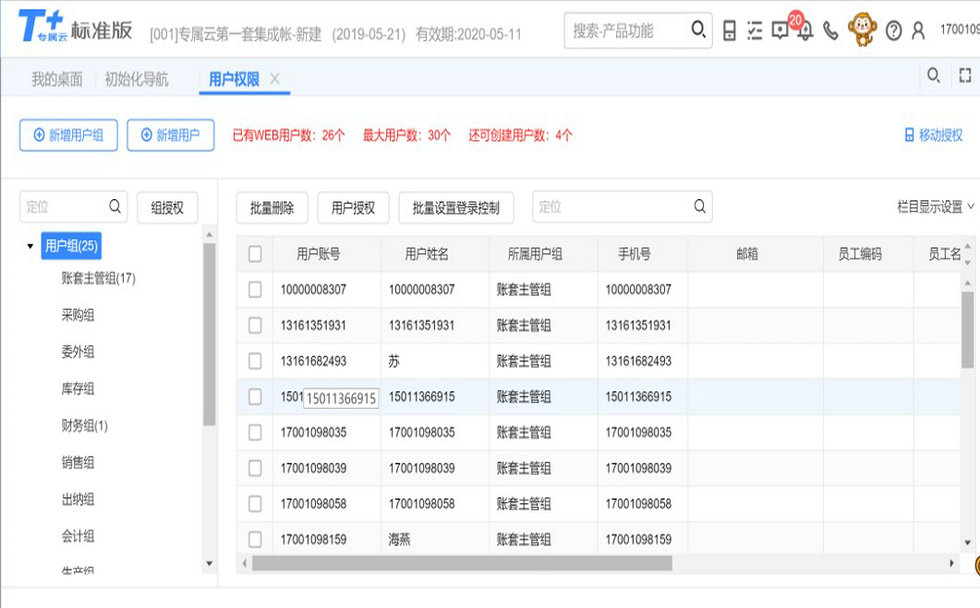
Task: Click the monkey mascot avatar
Action: (x=862, y=29)
